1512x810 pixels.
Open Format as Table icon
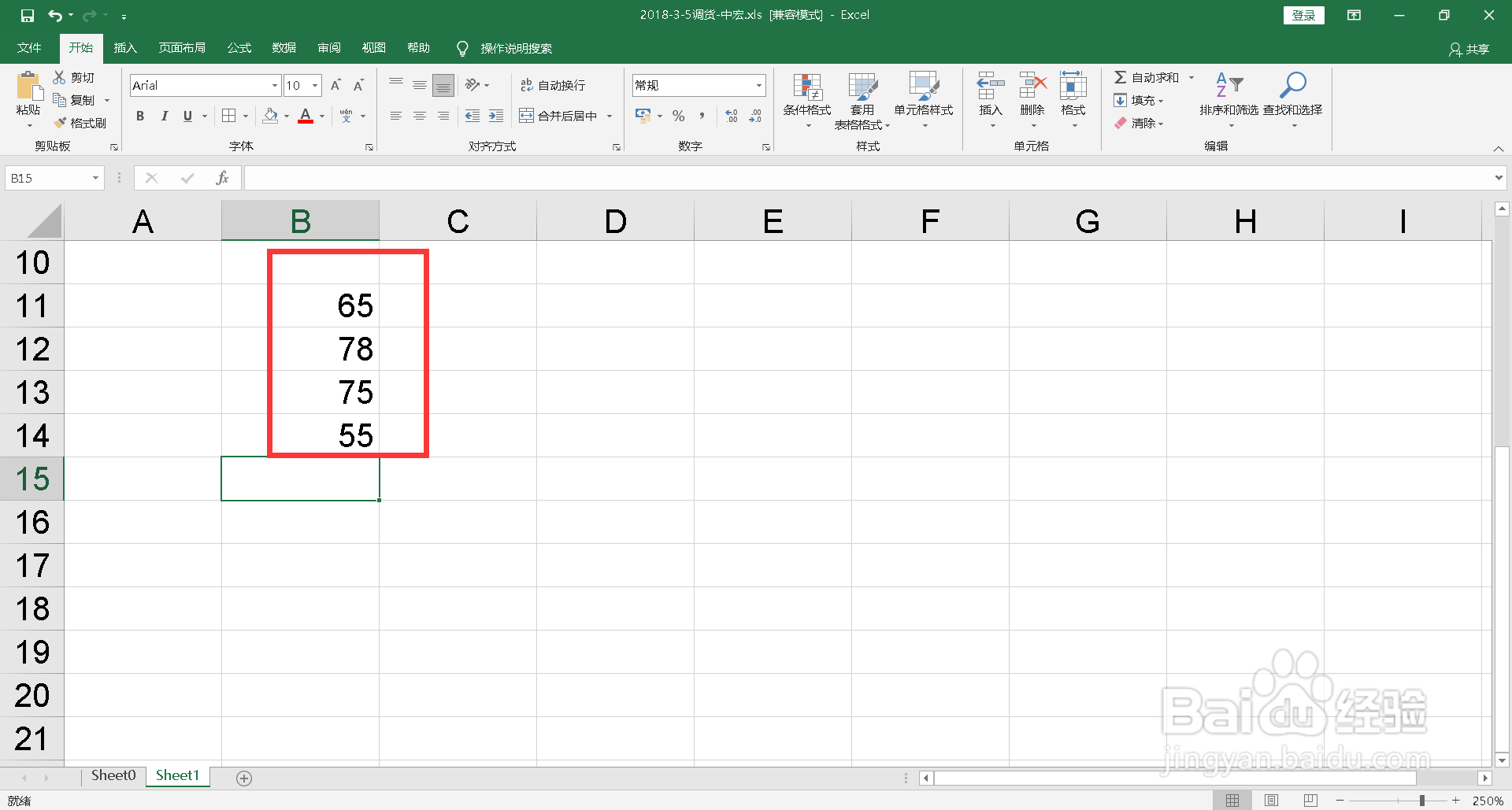pos(862,87)
